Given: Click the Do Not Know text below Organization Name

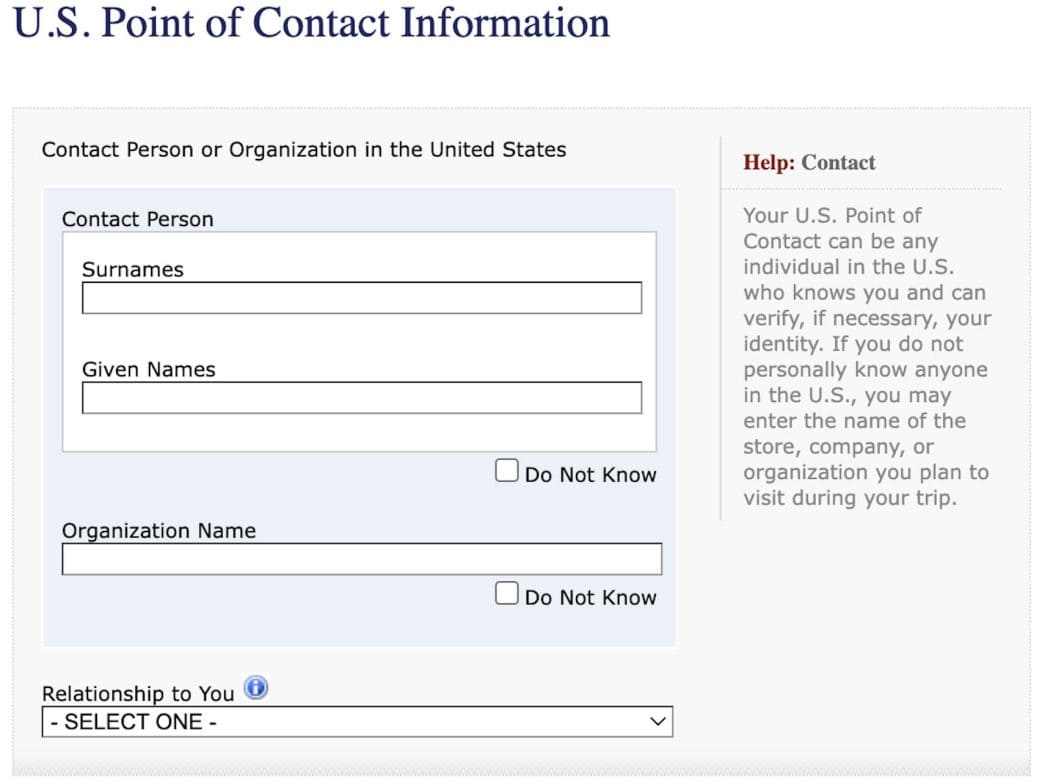Looking at the screenshot, I should pyautogui.click(x=590, y=598).
